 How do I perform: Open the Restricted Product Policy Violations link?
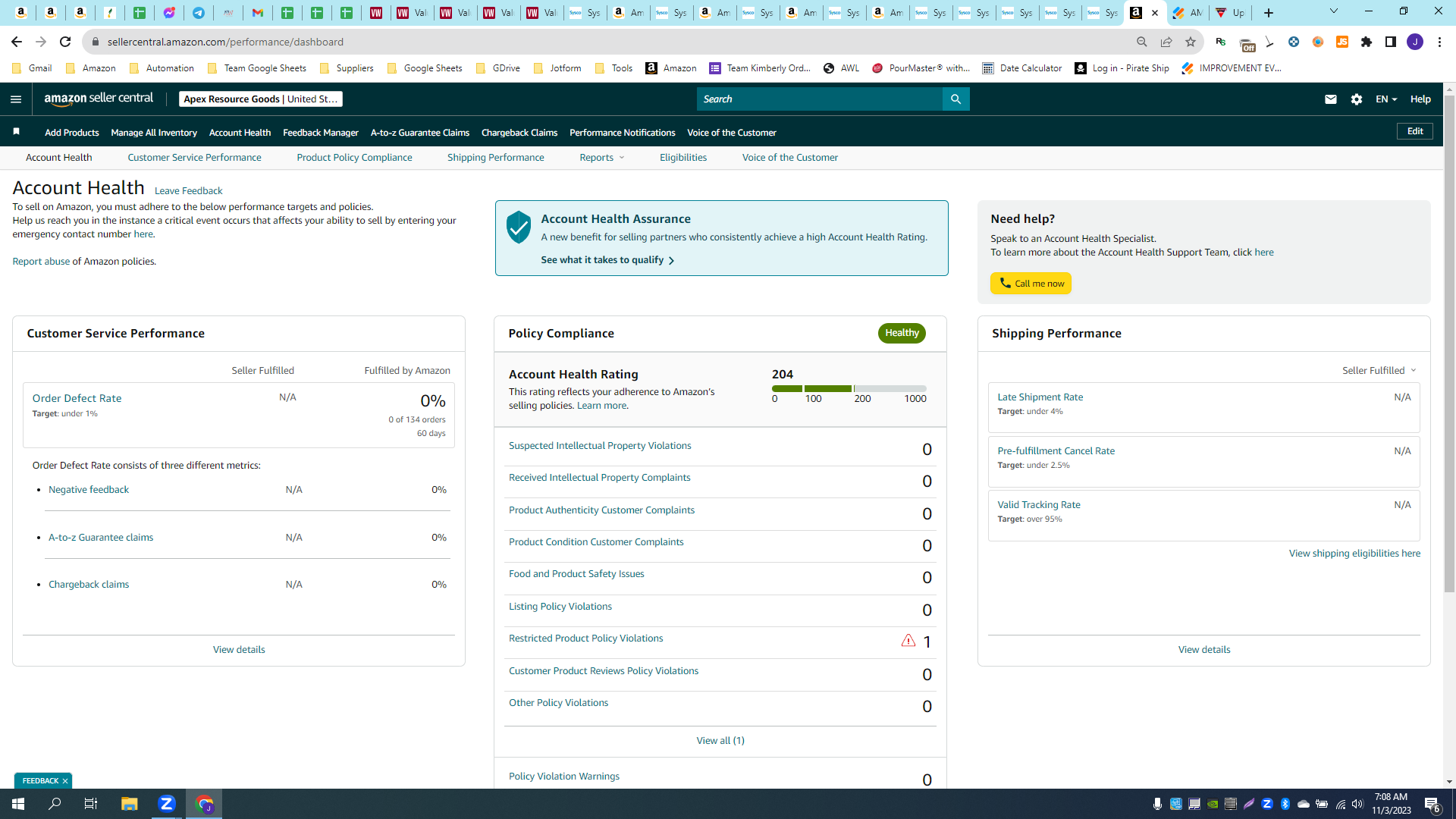[x=585, y=639]
